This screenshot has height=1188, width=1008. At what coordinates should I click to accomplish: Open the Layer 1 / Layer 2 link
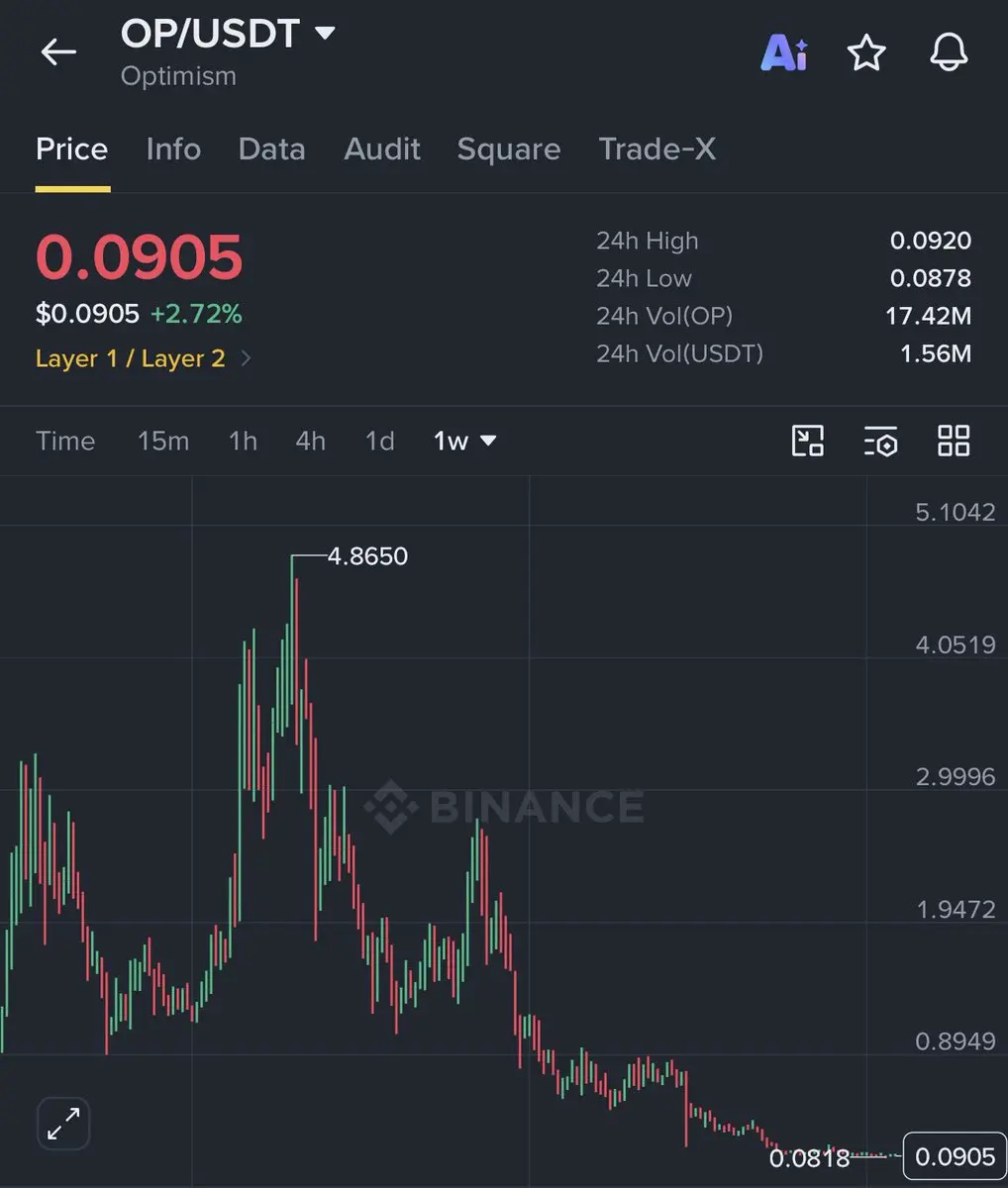(131, 358)
